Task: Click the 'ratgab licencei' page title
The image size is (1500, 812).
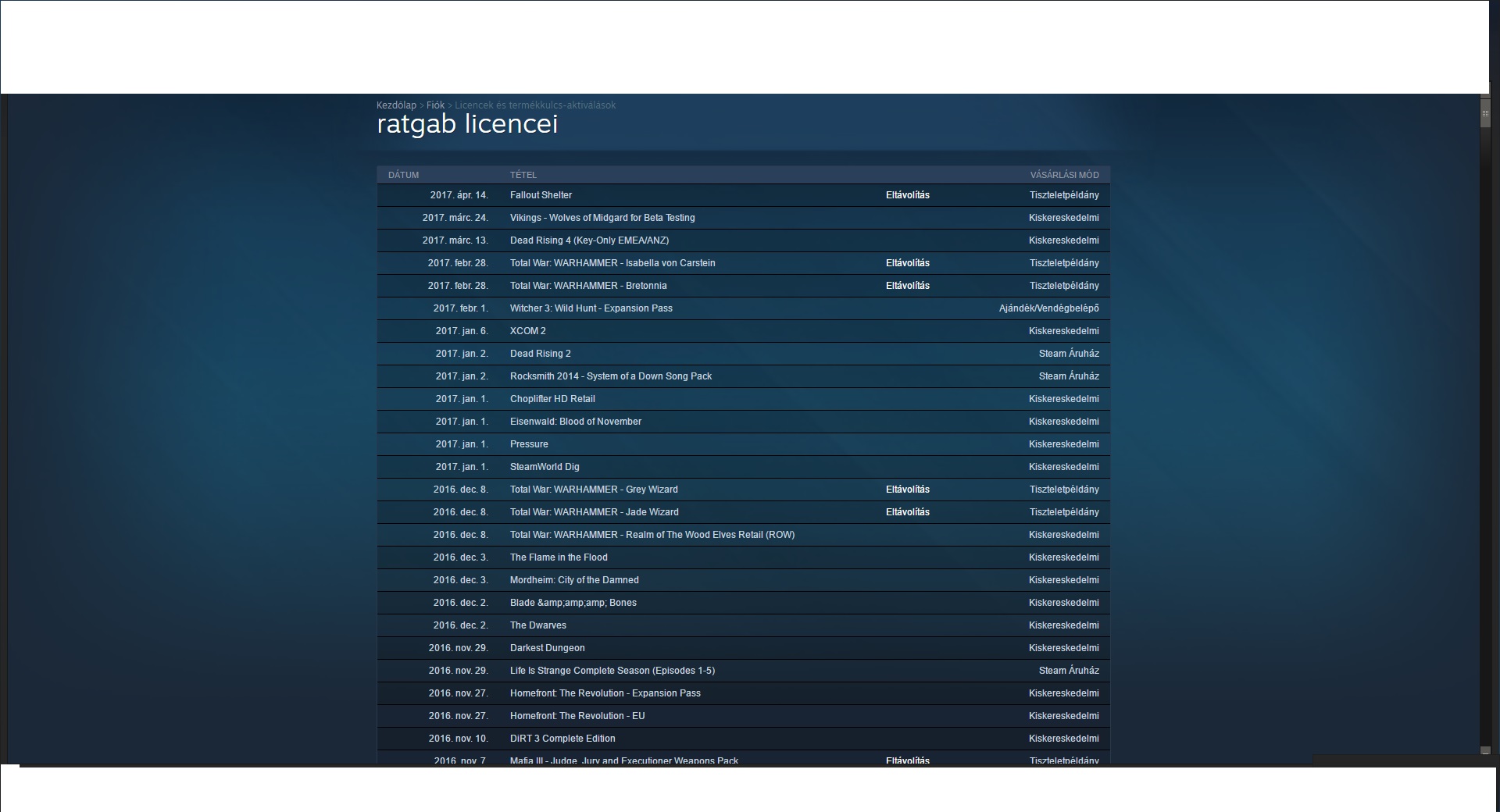Action: click(x=467, y=124)
